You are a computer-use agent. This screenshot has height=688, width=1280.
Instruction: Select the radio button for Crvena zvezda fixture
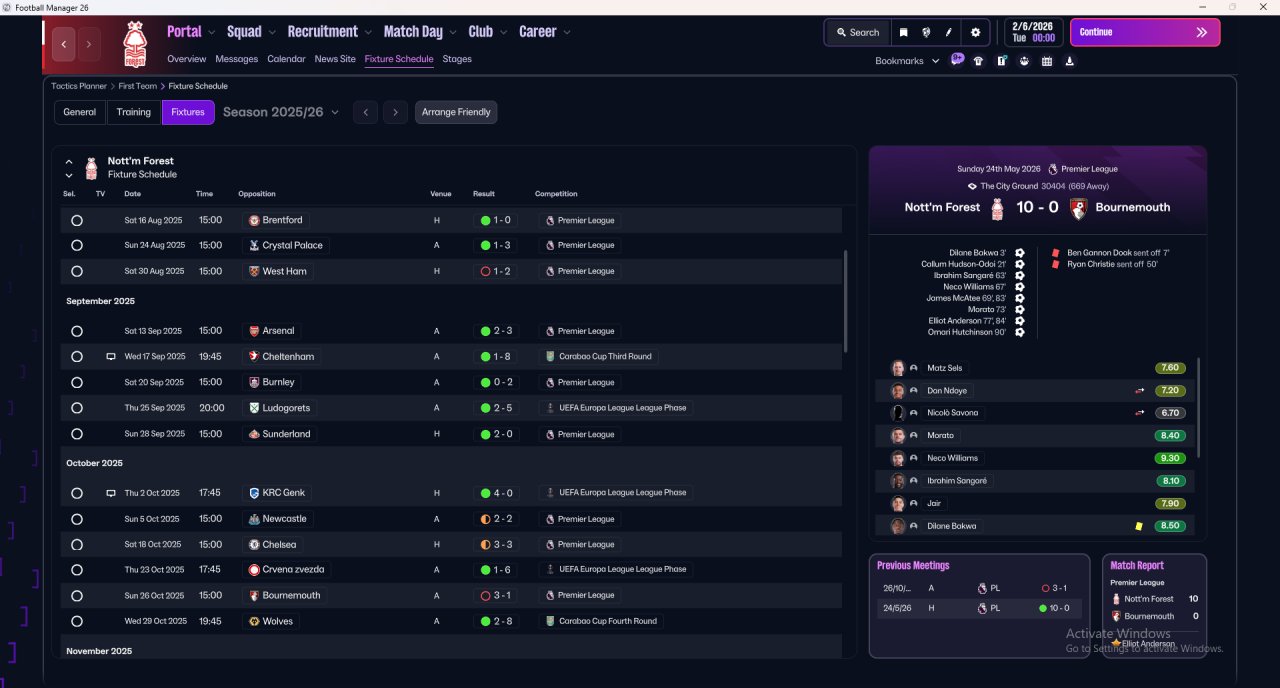tap(77, 570)
